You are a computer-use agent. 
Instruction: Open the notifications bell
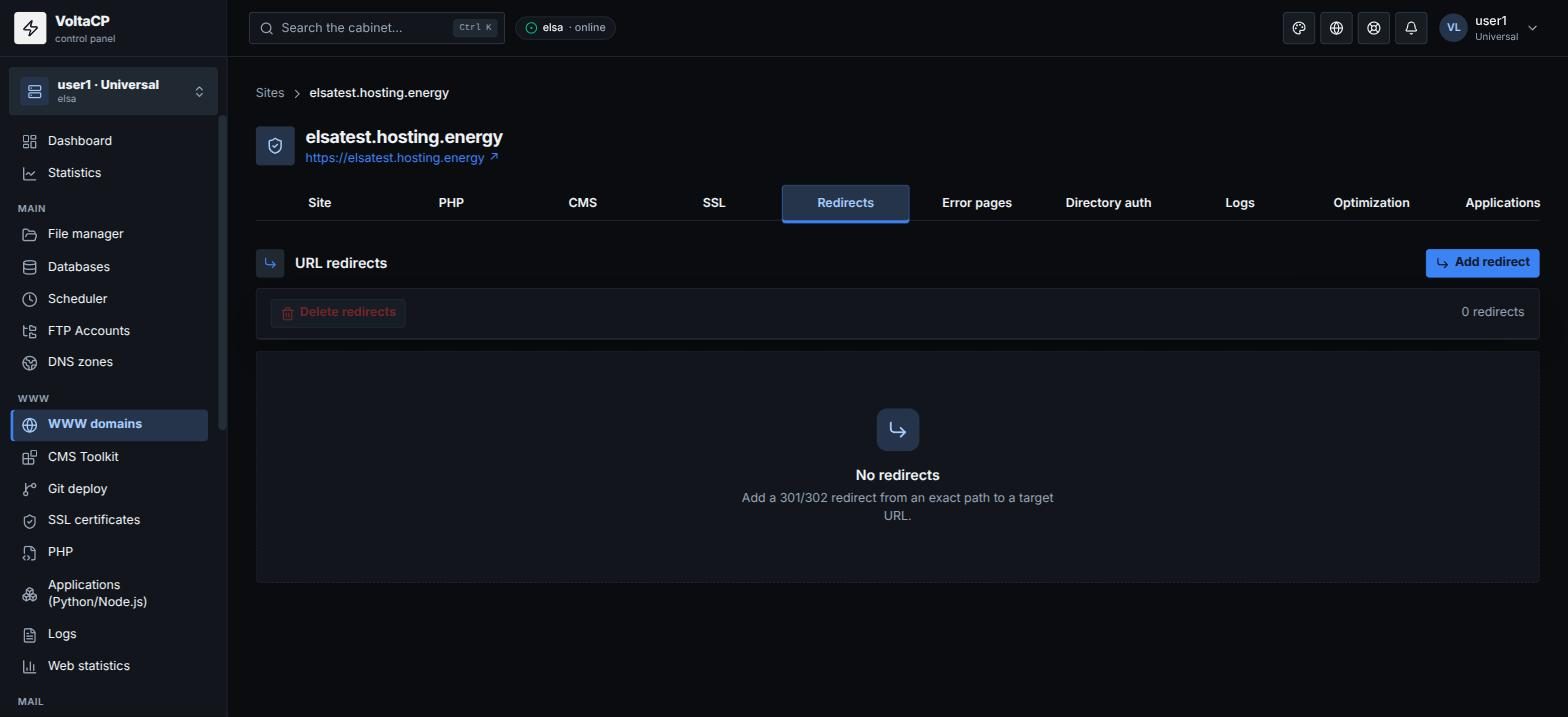(x=1411, y=28)
